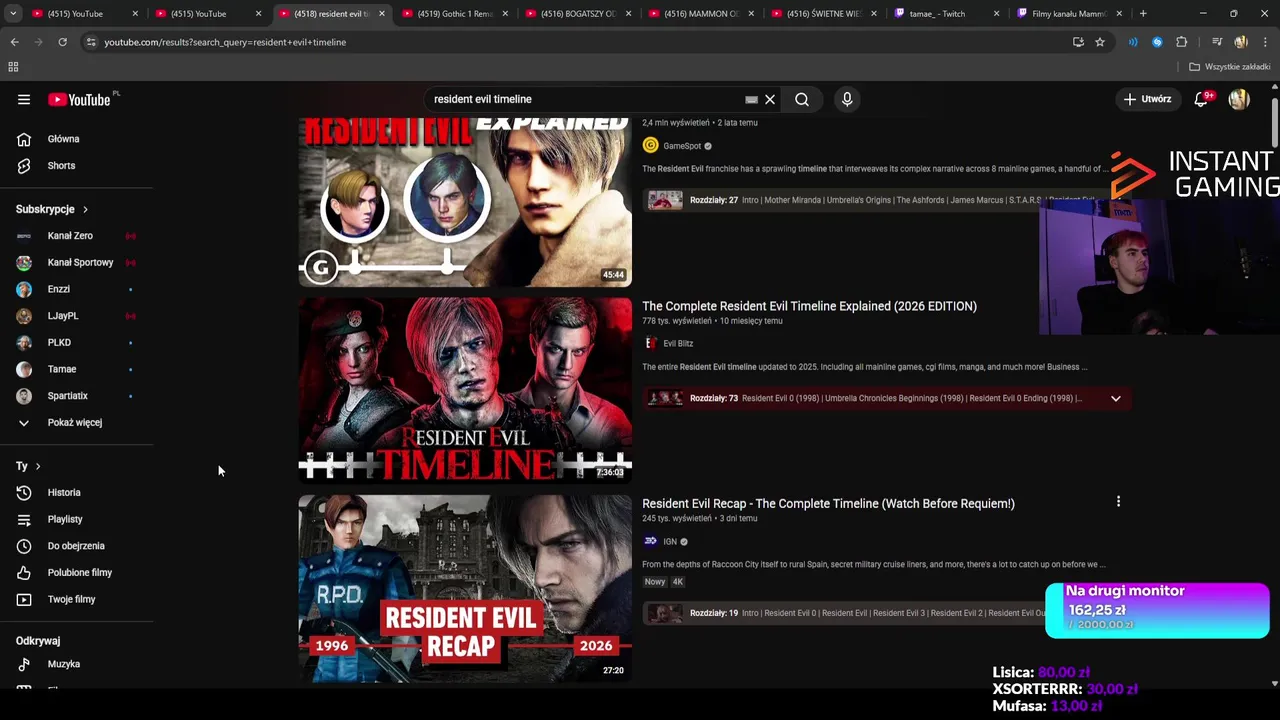Click into the YouTube search input field
Screen dimensions: 1280x720
click(585, 99)
